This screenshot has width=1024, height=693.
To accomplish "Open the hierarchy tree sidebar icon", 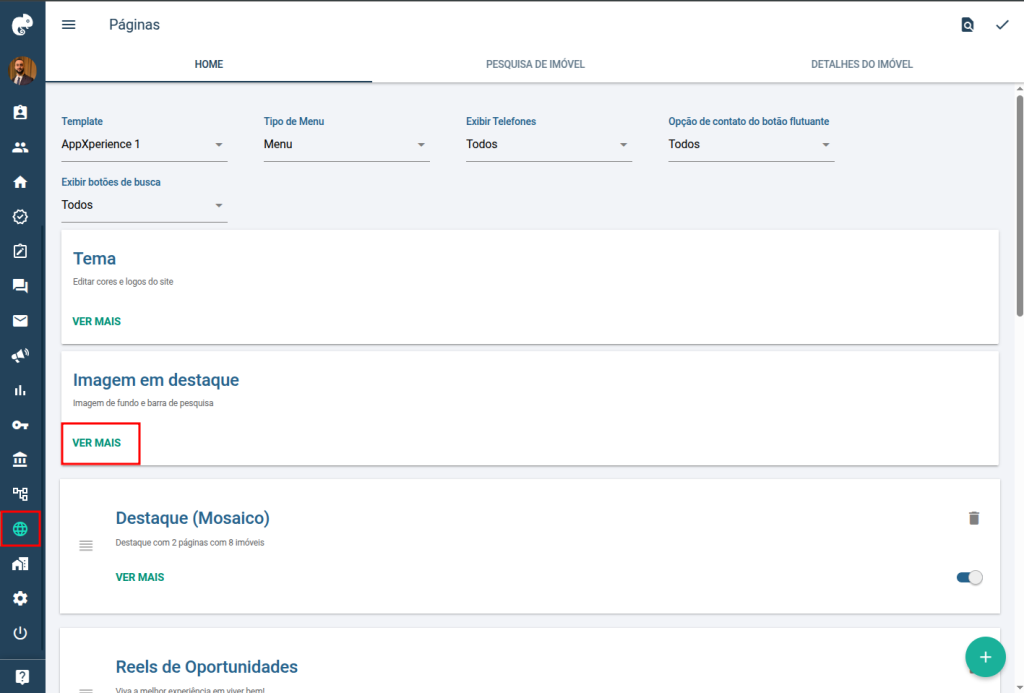I will click(20, 494).
